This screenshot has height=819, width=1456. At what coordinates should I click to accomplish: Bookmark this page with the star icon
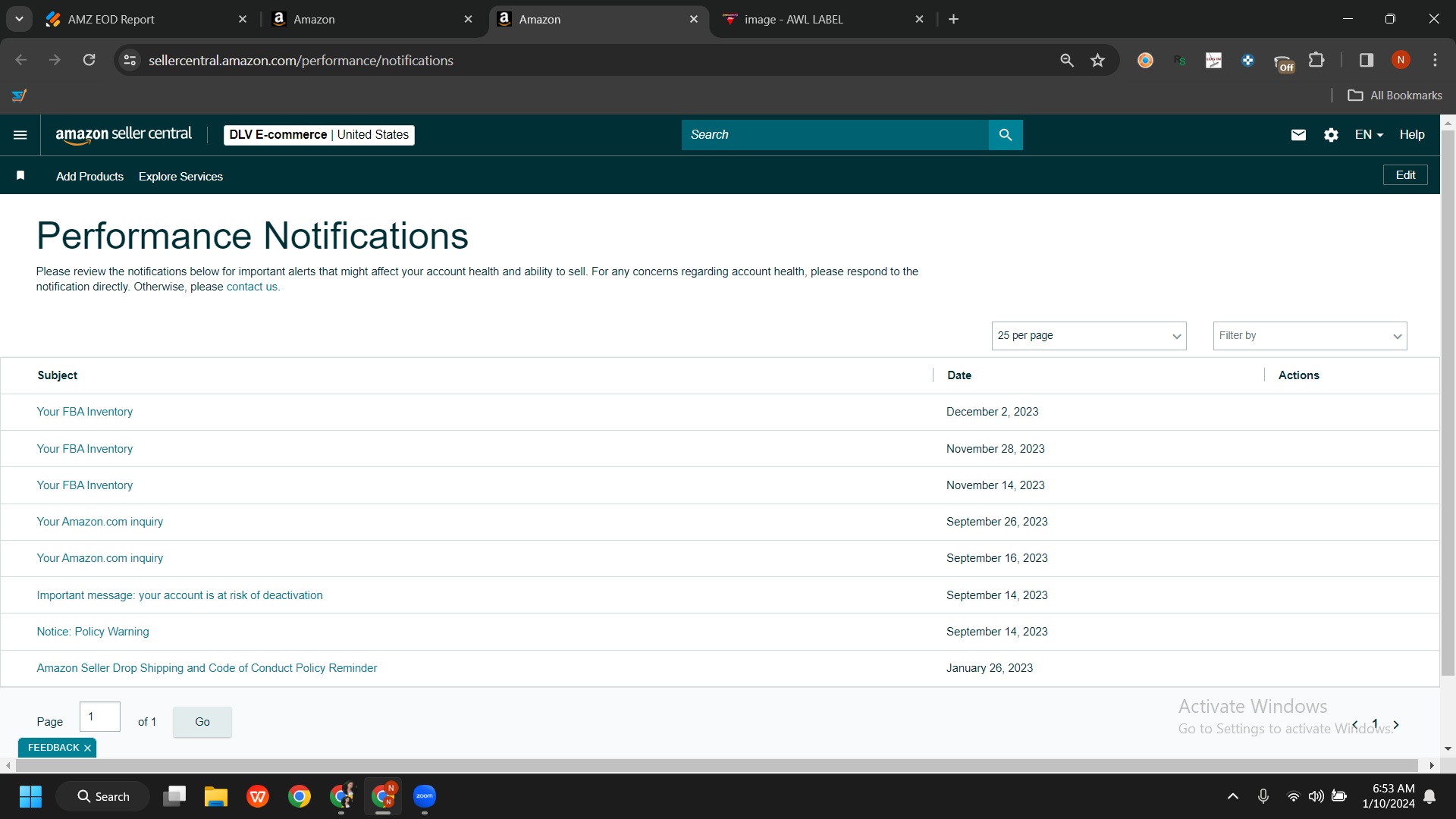tap(1097, 60)
